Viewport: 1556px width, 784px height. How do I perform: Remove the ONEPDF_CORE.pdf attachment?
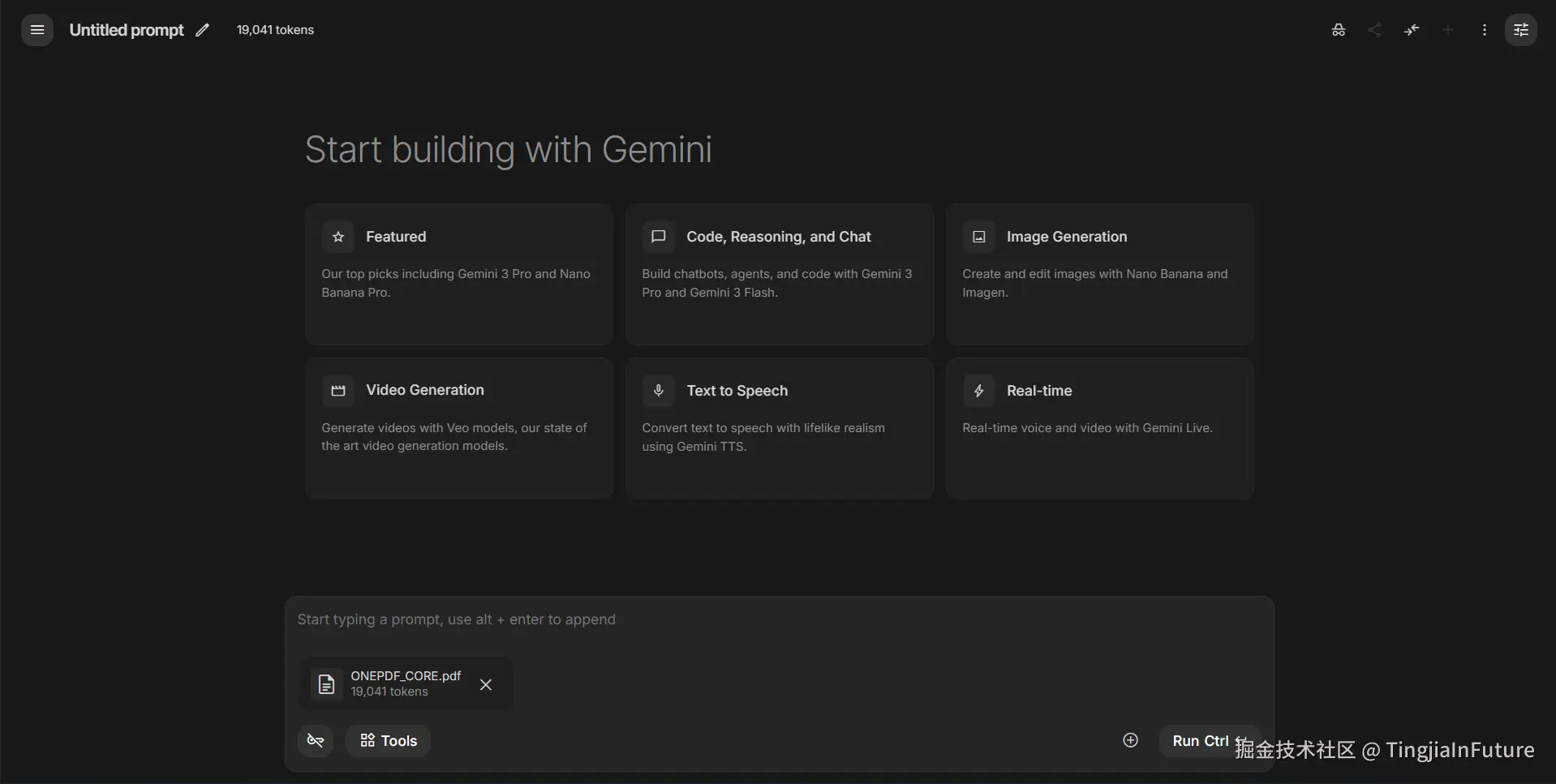[x=486, y=684]
